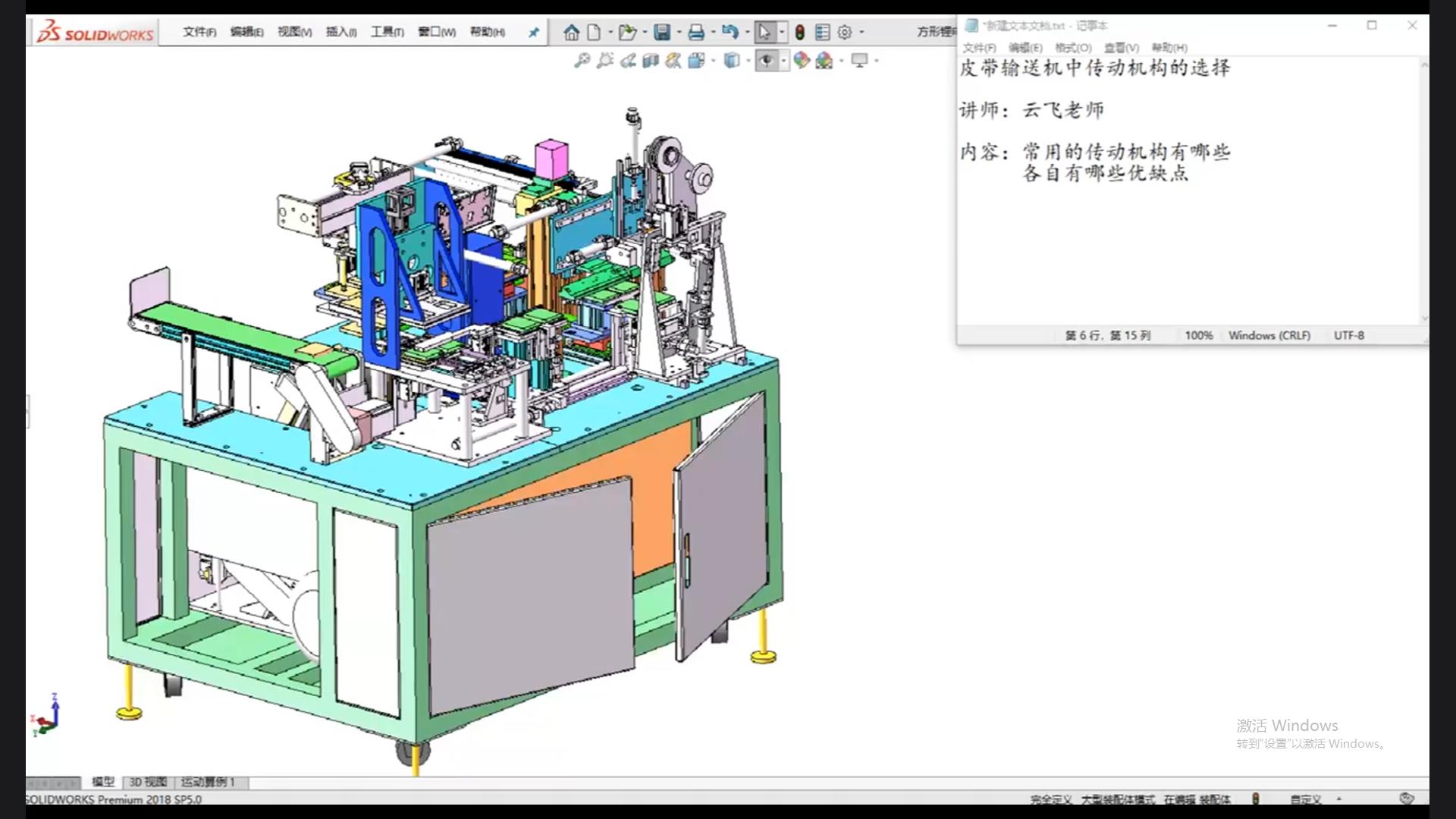Click the View Settings monitor icon
The height and width of the screenshot is (819, 1456).
click(x=859, y=60)
